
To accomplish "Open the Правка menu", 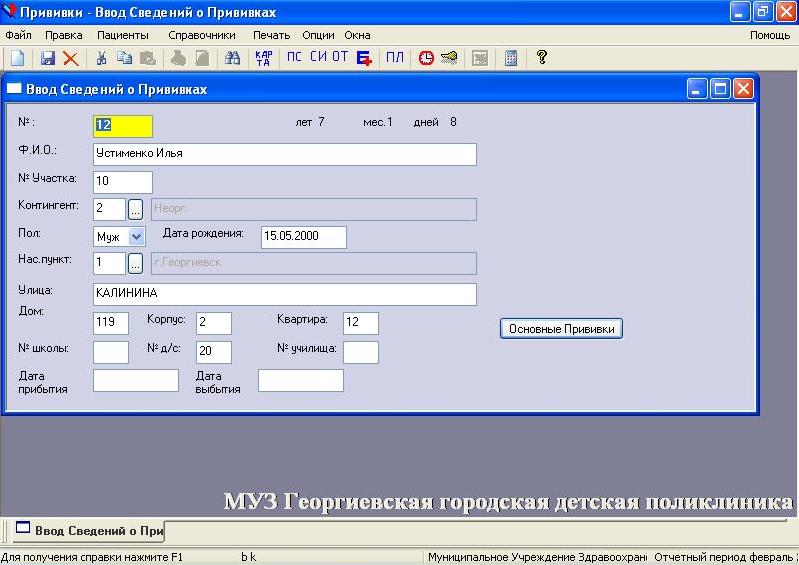I will (x=64, y=35).
